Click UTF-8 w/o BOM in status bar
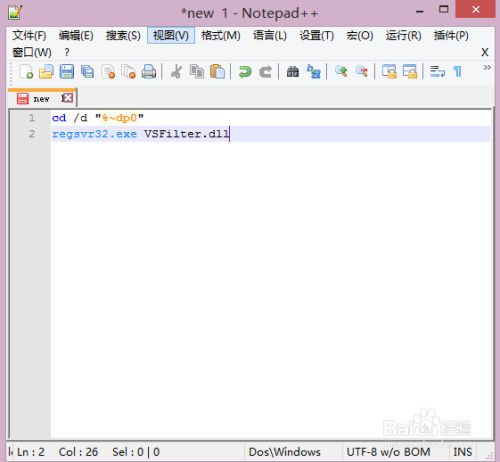 point(388,452)
